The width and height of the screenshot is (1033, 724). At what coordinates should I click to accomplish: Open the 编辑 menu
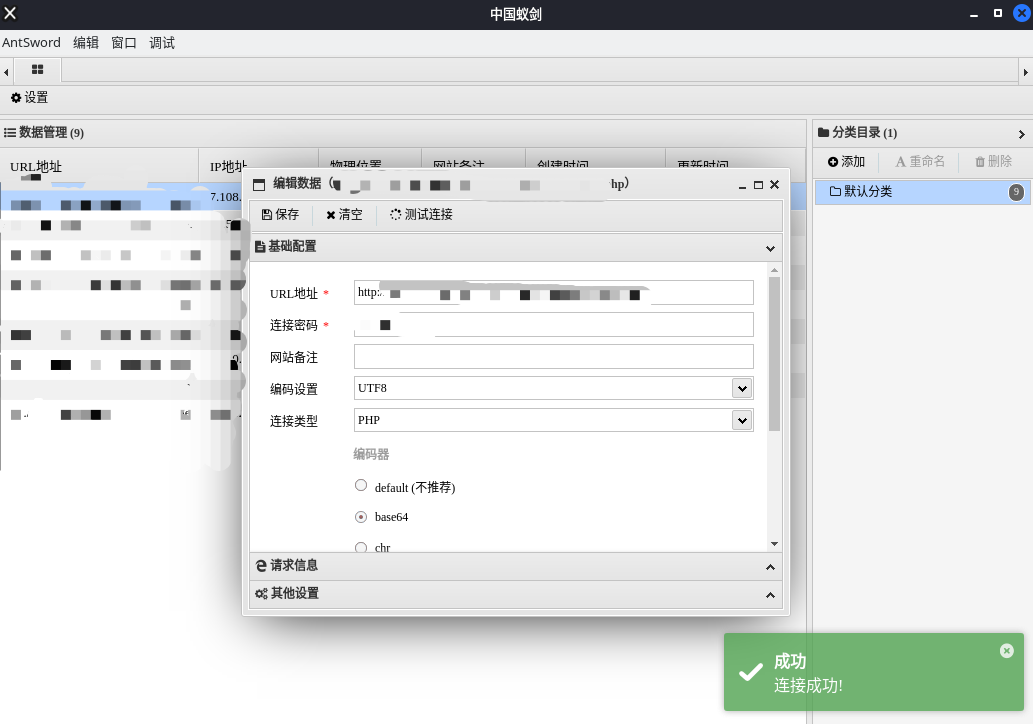[x=86, y=43]
